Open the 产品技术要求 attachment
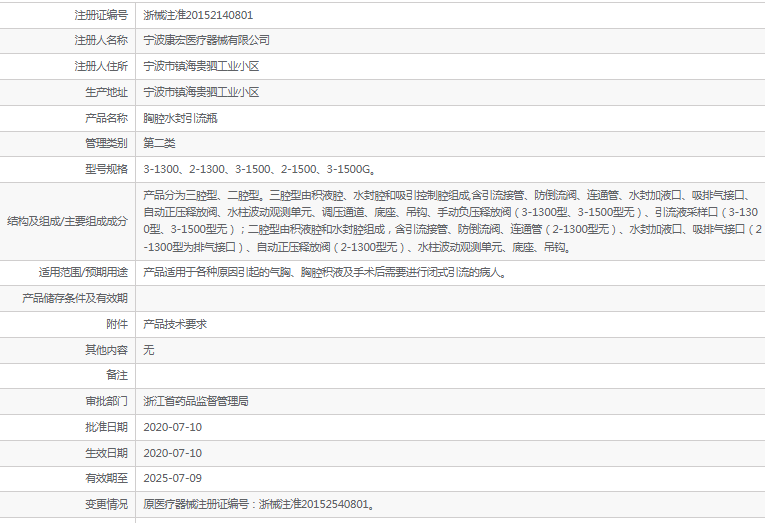 175,324
